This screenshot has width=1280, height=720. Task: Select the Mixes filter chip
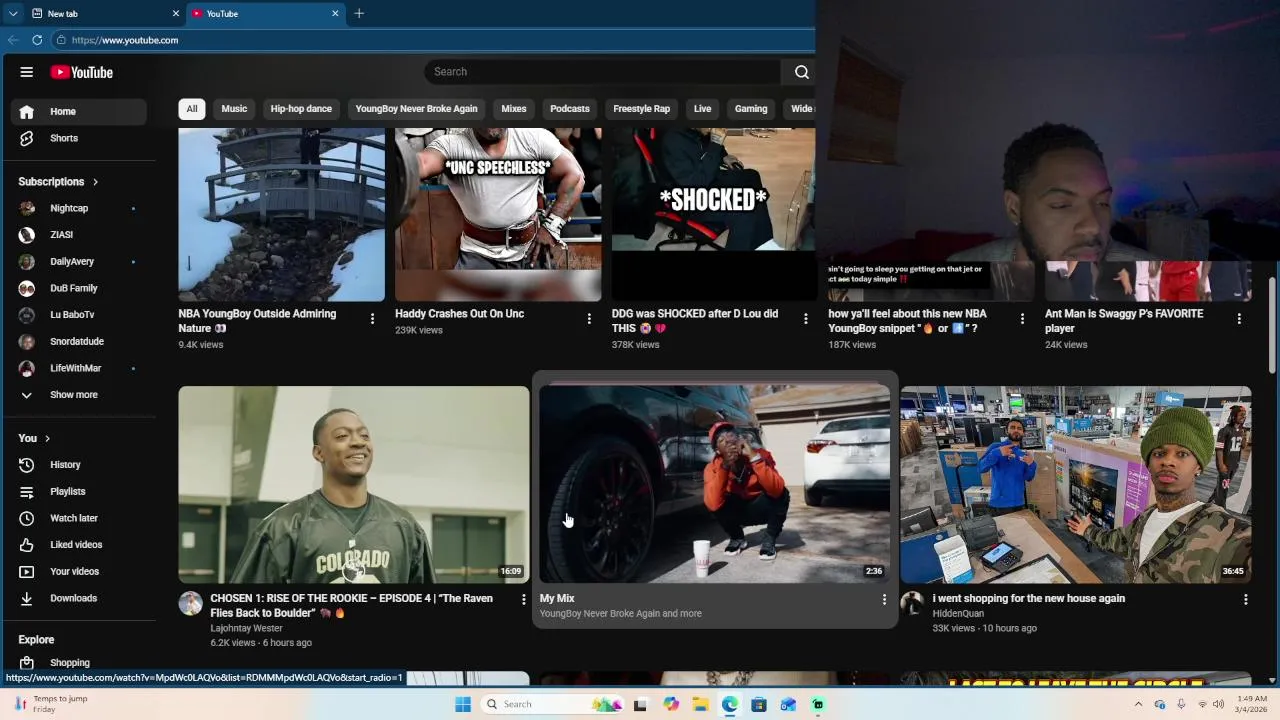tap(514, 109)
